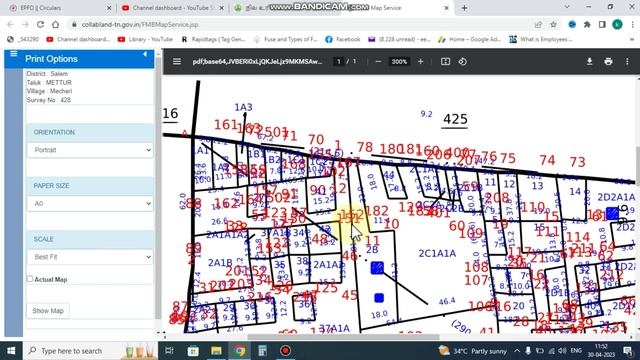
Task: Open the Paper Size A0 dropdown
Action: (x=90, y=203)
